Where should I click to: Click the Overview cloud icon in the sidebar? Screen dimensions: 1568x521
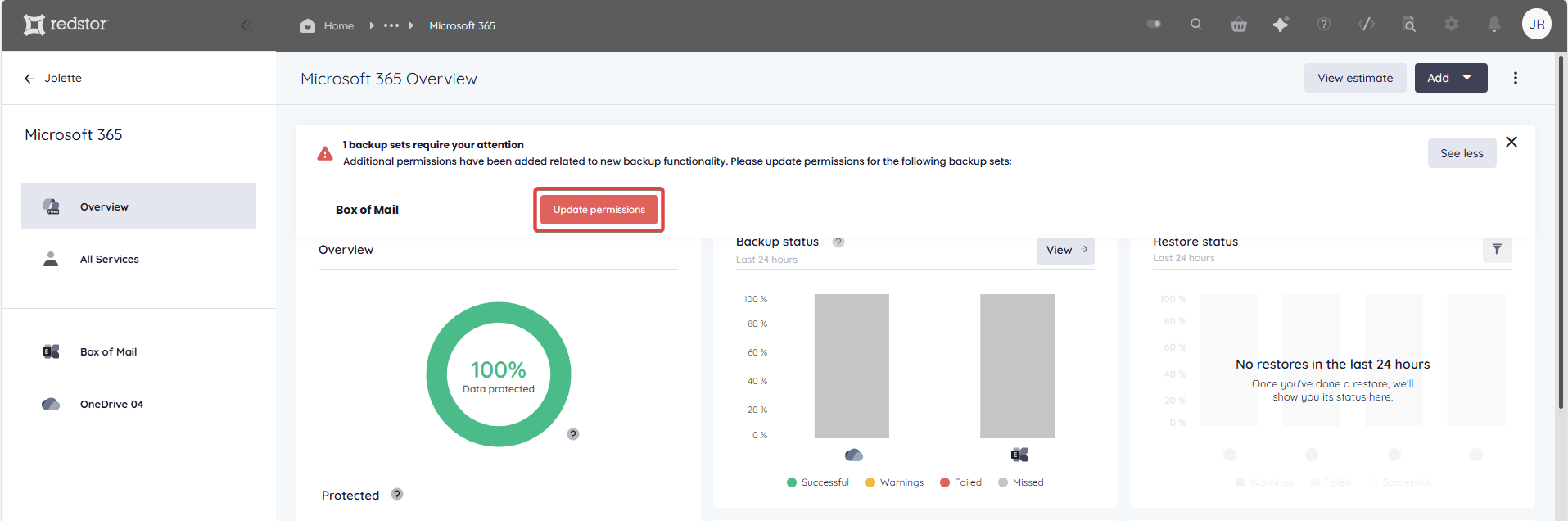pyautogui.click(x=51, y=206)
